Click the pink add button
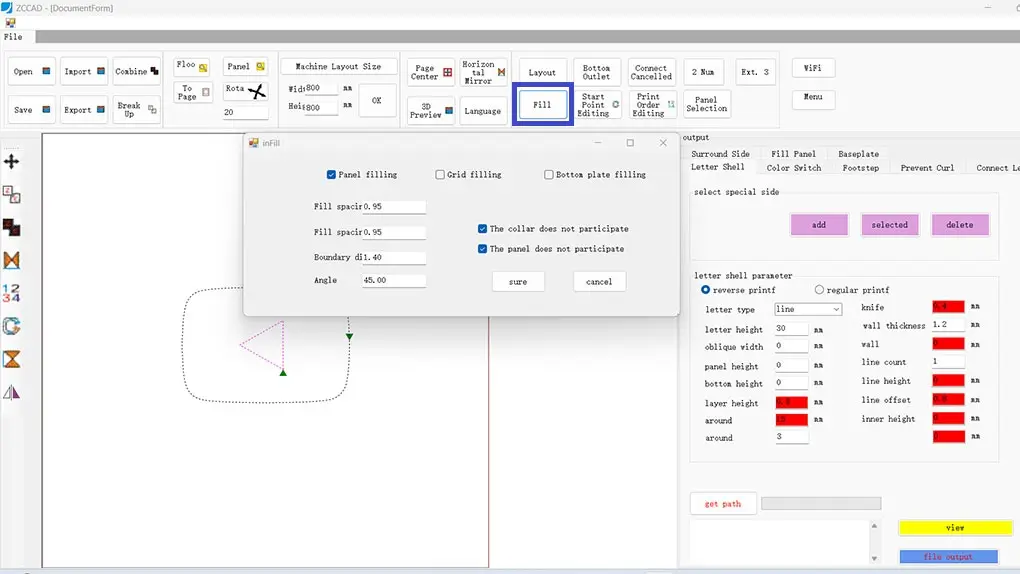This screenshot has width=1020, height=574. pos(819,225)
